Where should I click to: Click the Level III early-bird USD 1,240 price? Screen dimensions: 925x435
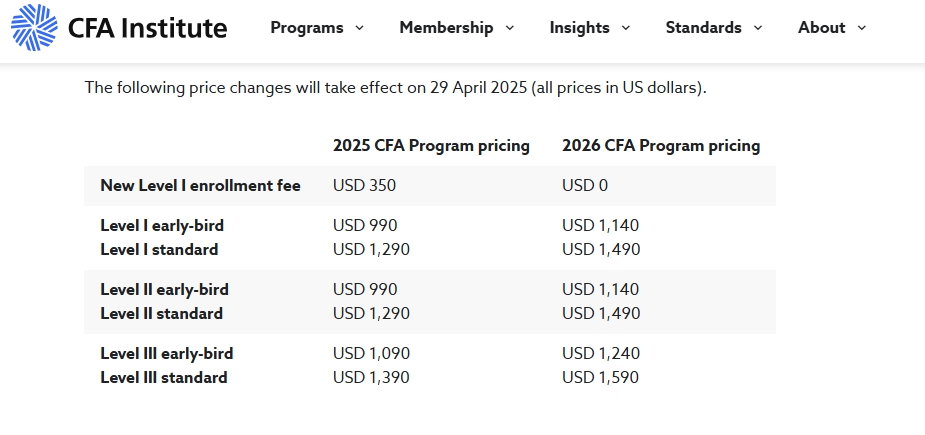tap(601, 354)
